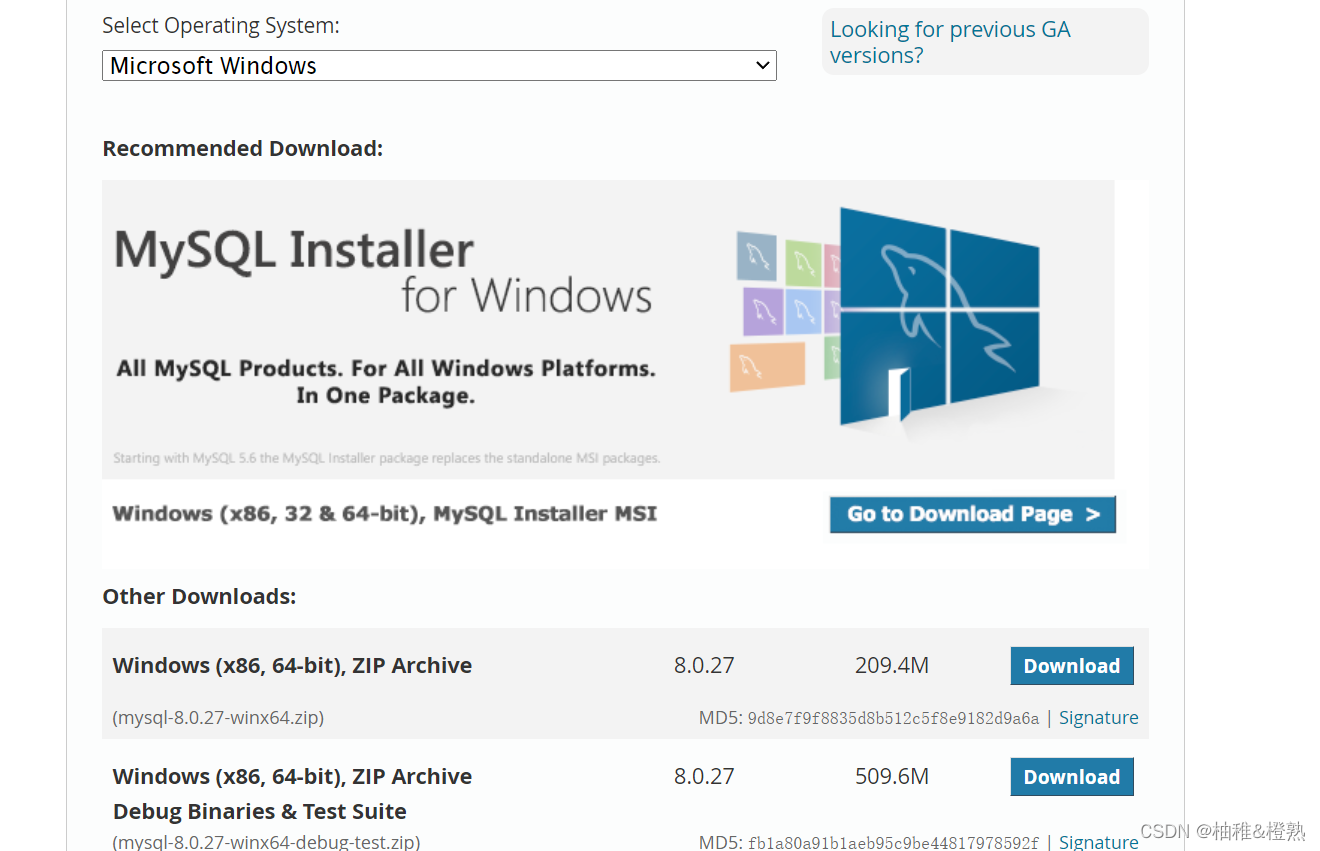Download the 209.4M ZIP Archive
Image resolution: width=1320 pixels, height=851 pixels.
pos(1072,666)
